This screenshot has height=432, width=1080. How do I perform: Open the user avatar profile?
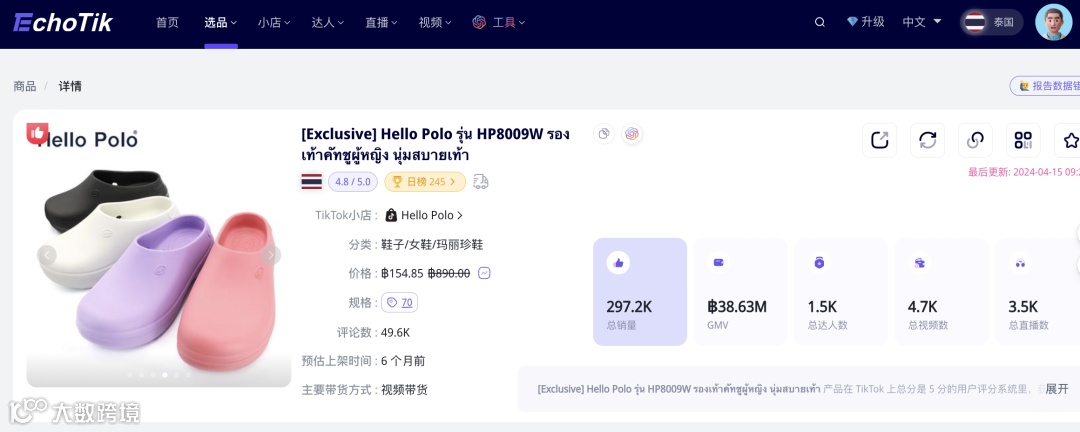click(x=1054, y=22)
